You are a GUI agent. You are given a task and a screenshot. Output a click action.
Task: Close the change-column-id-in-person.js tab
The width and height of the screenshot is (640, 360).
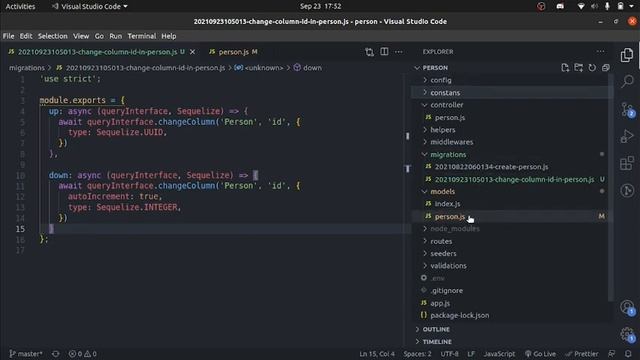pos(192,52)
